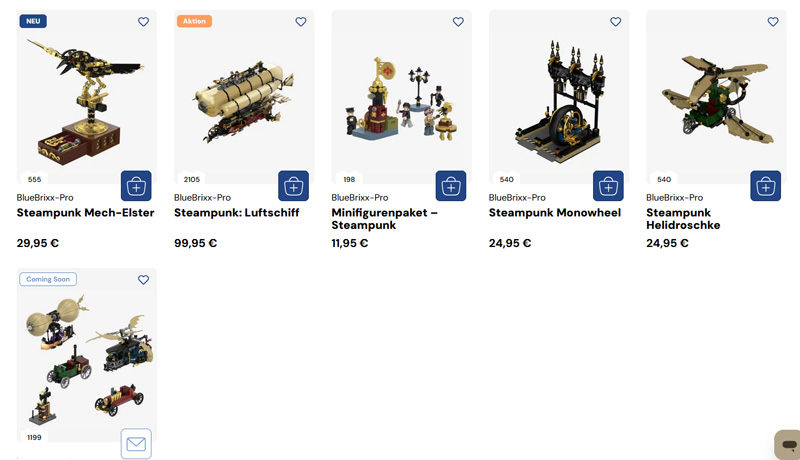Add Steampunk Luftschiff to cart via basket icon
This screenshot has width=800, height=460.
click(293, 186)
